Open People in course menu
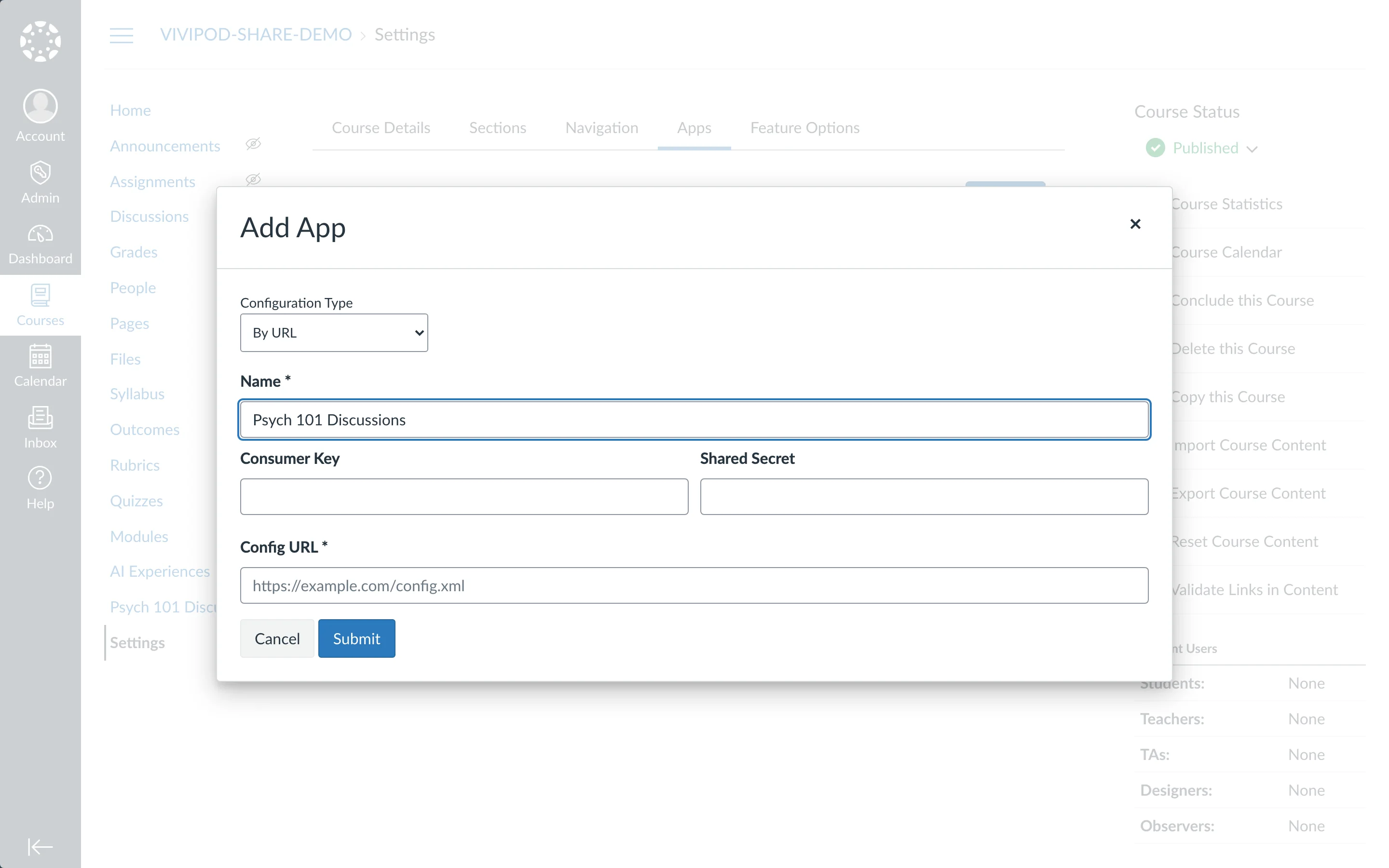The width and height of the screenshot is (1389, 868). point(133,287)
